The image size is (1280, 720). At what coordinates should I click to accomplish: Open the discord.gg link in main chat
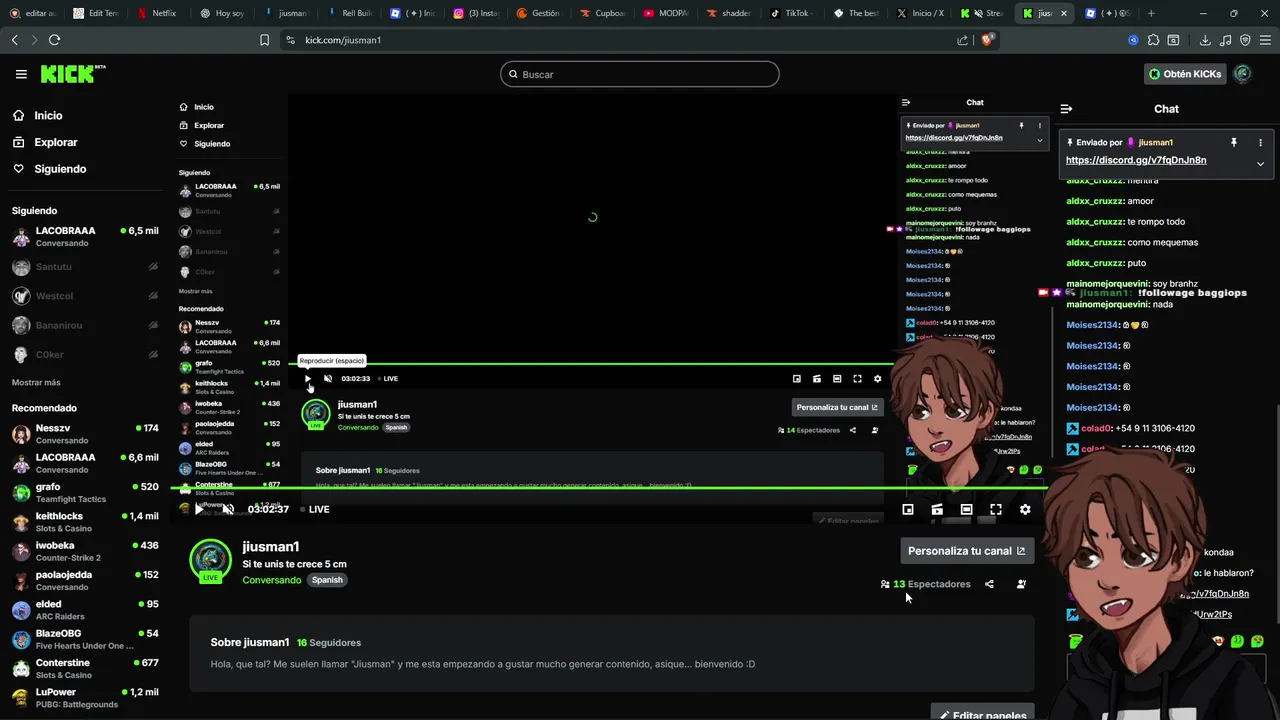coord(1136,160)
